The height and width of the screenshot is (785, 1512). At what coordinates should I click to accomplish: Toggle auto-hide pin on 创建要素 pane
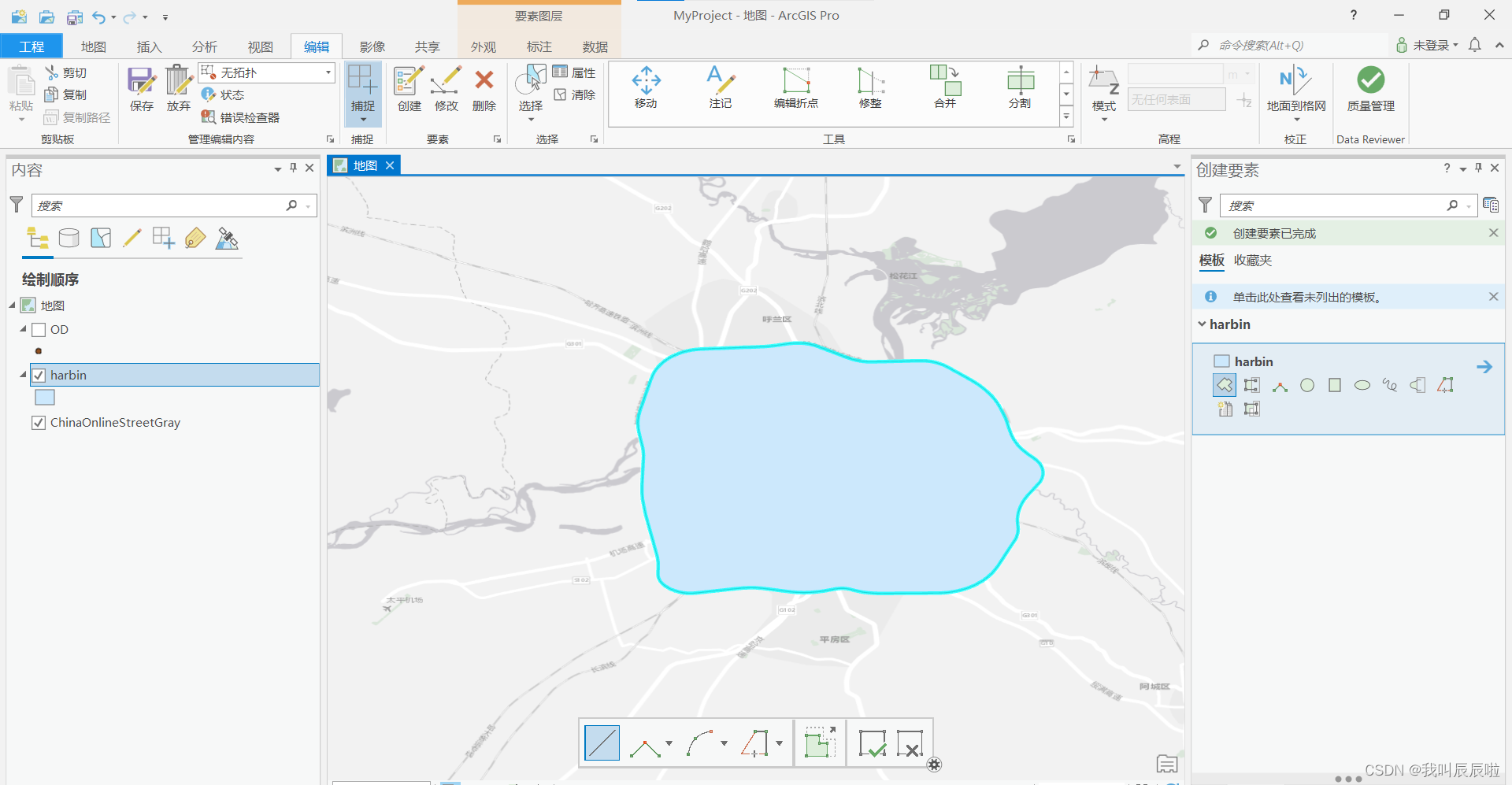(x=1479, y=168)
